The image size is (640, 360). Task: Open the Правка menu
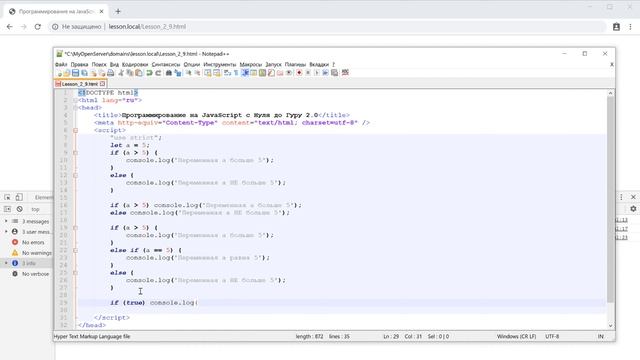79,64
